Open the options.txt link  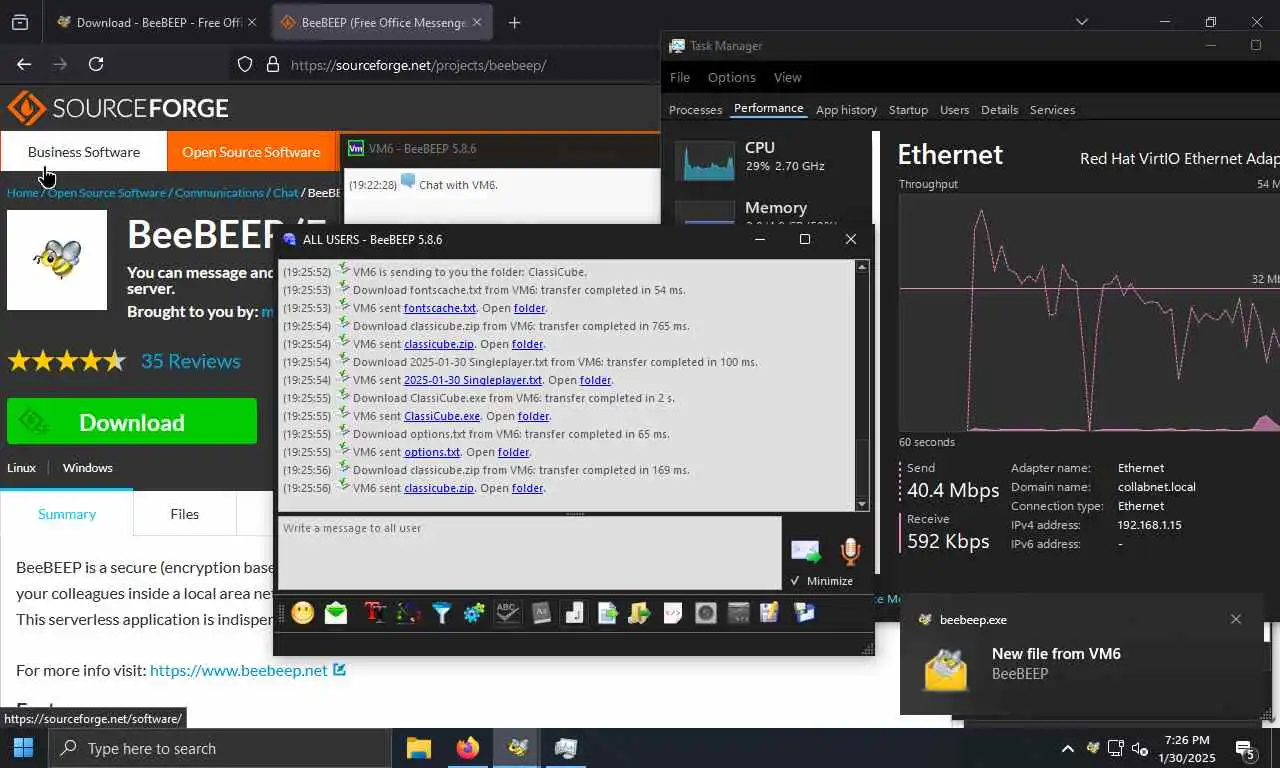432,452
